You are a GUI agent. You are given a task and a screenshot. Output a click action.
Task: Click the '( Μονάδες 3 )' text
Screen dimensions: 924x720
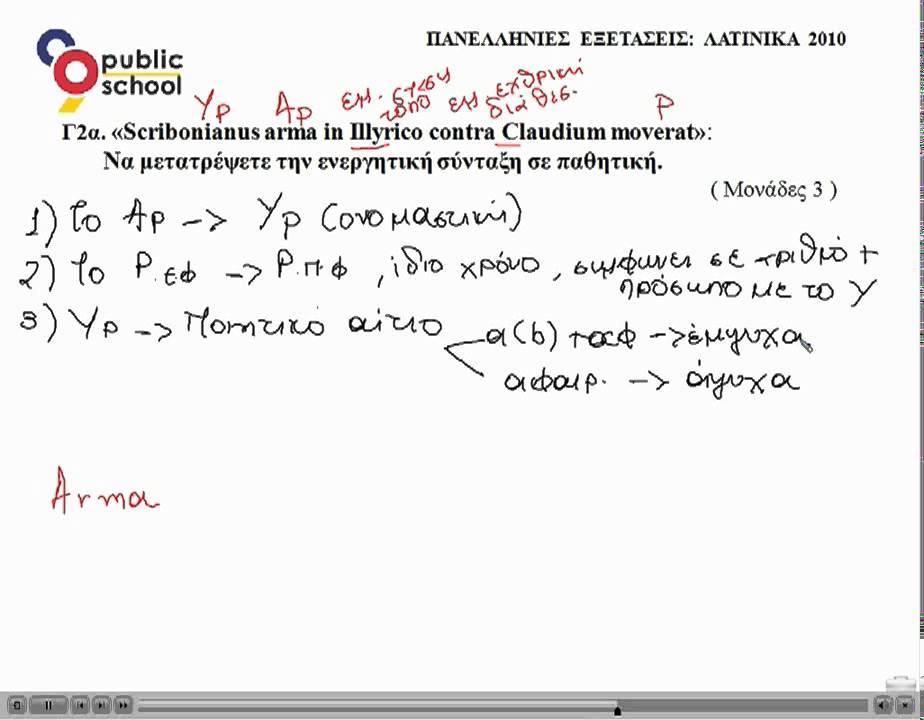click(773, 190)
